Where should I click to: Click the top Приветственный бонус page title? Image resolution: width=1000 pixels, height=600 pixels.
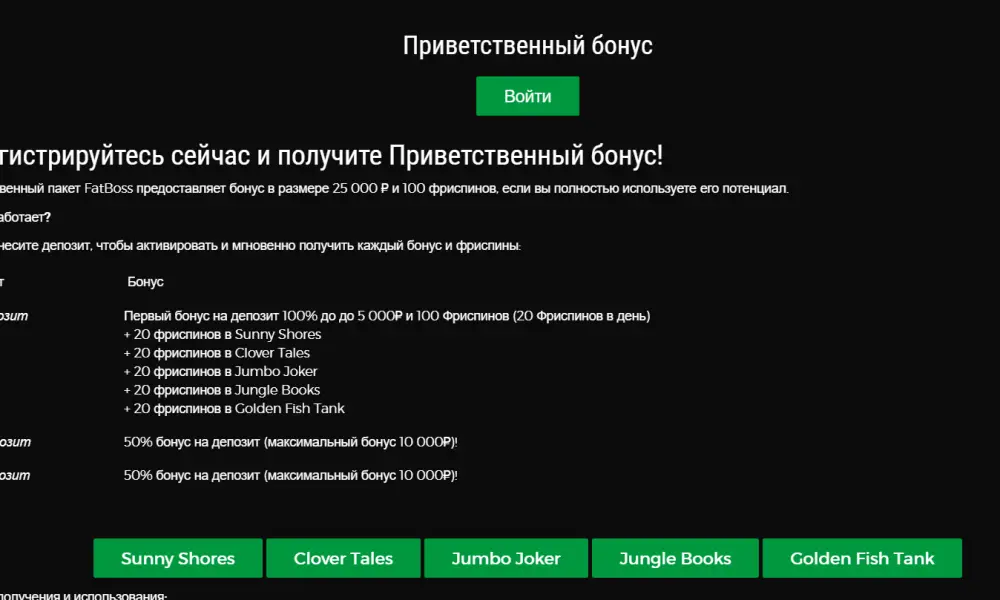click(527, 45)
